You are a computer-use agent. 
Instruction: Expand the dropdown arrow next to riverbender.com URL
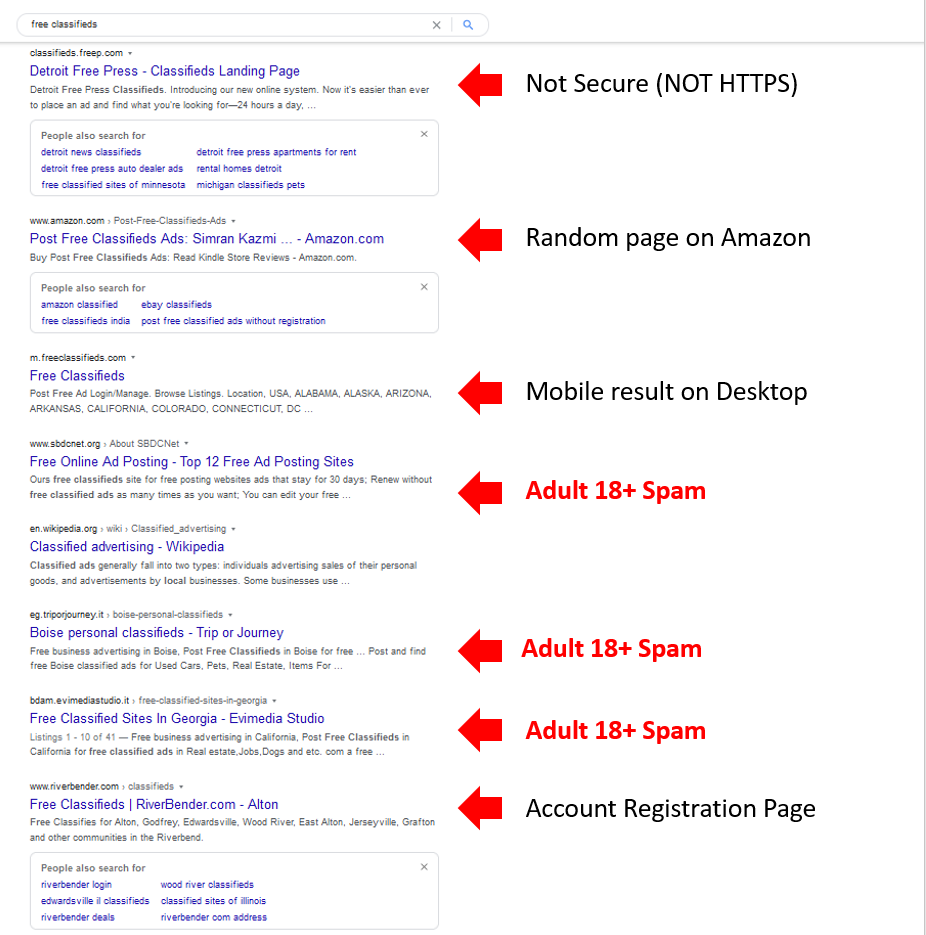coord(181,787)
